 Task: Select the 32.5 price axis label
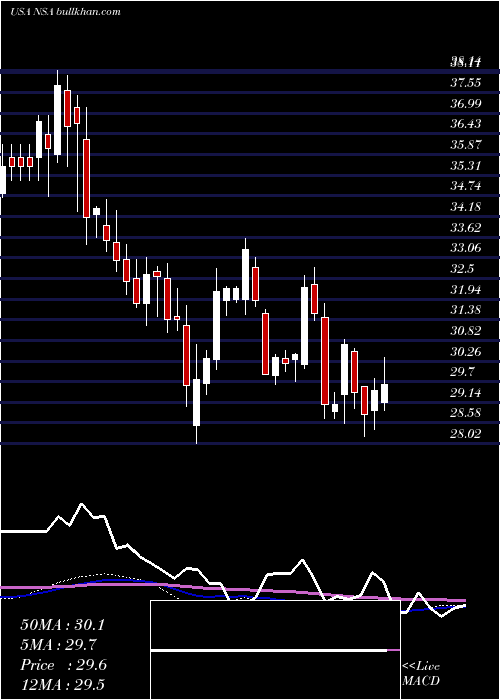point(462,269)
